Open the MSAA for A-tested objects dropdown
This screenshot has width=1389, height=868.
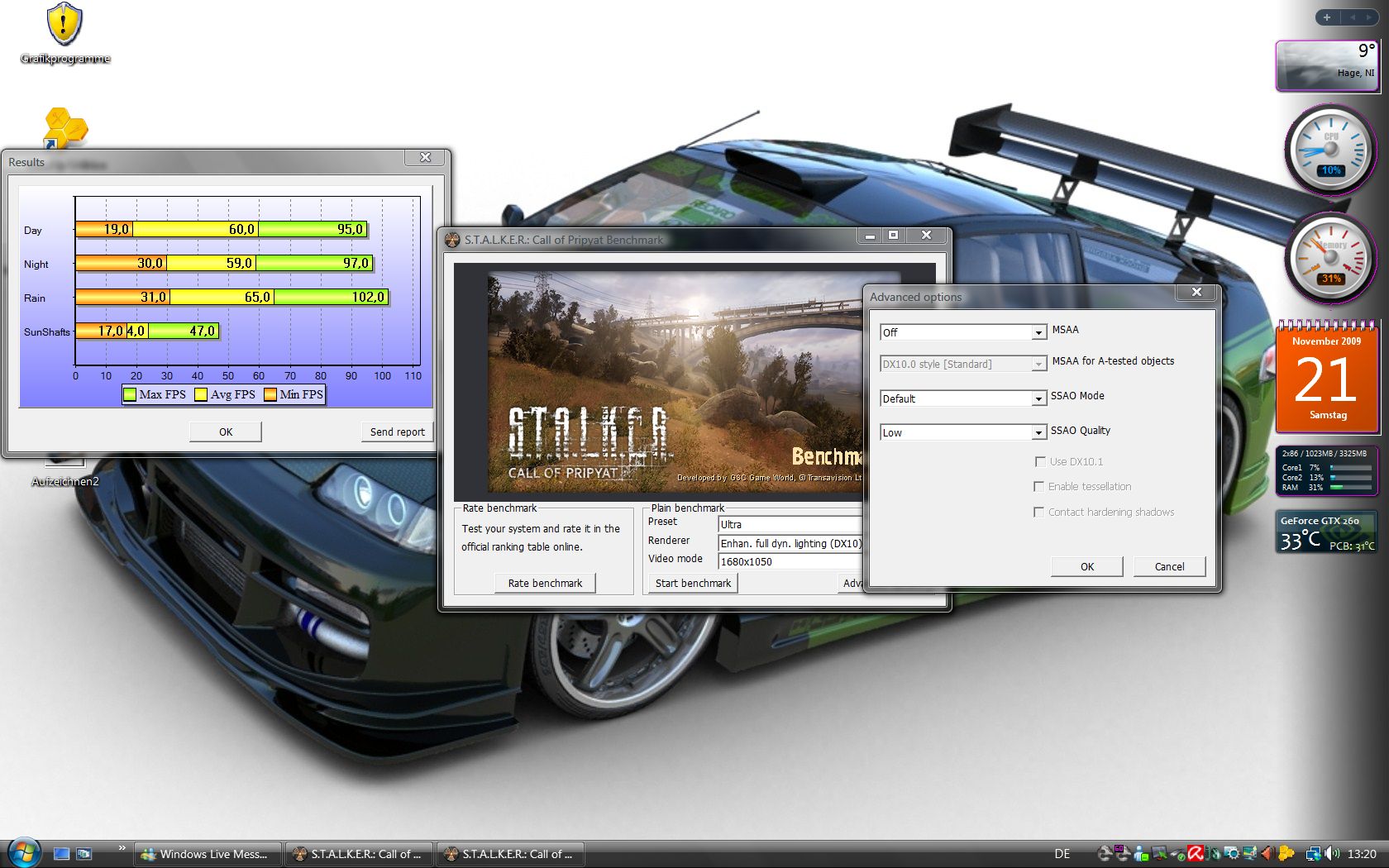tap(963, 364)
